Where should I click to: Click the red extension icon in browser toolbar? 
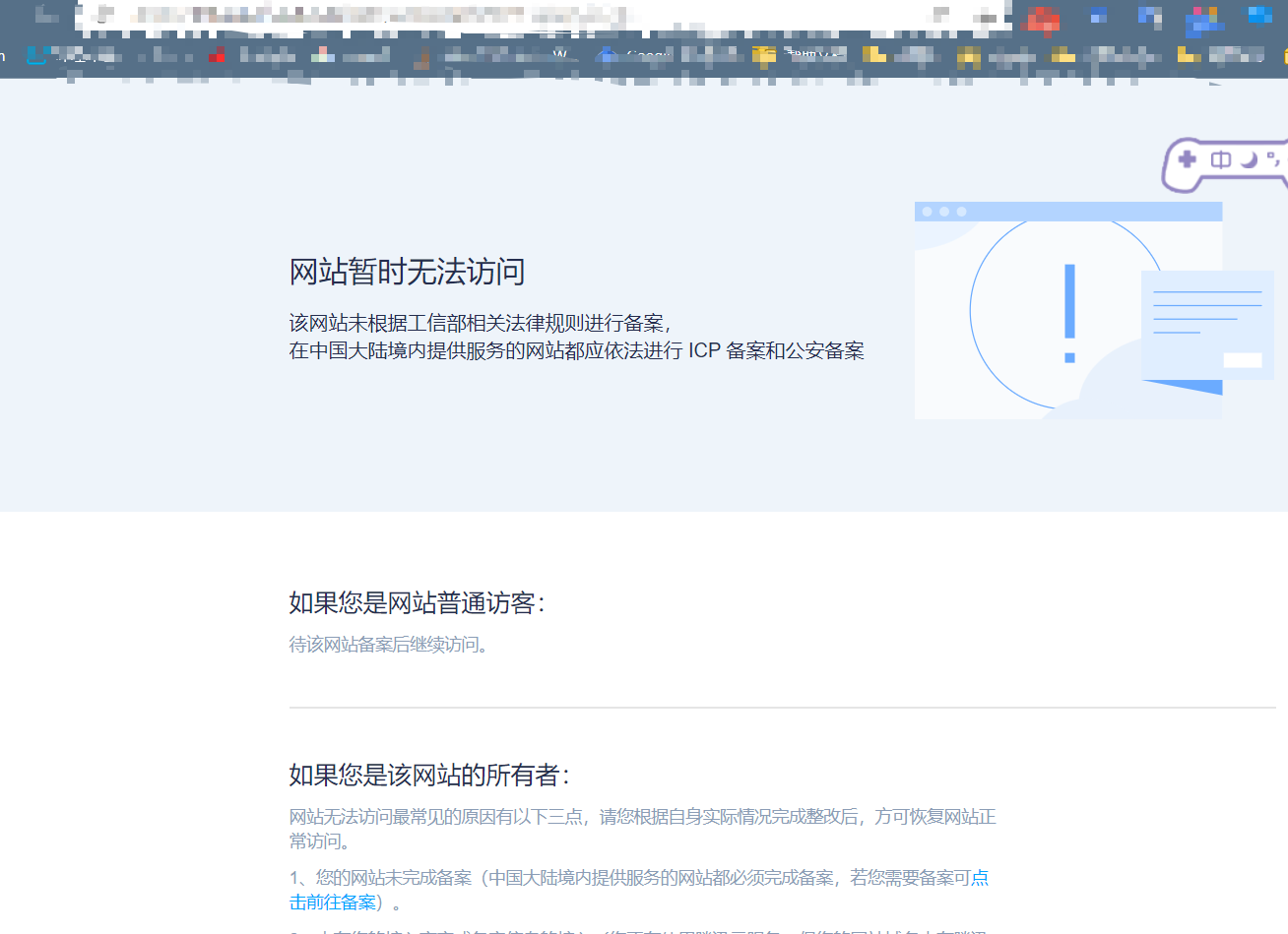click(x=1042, y=18)
